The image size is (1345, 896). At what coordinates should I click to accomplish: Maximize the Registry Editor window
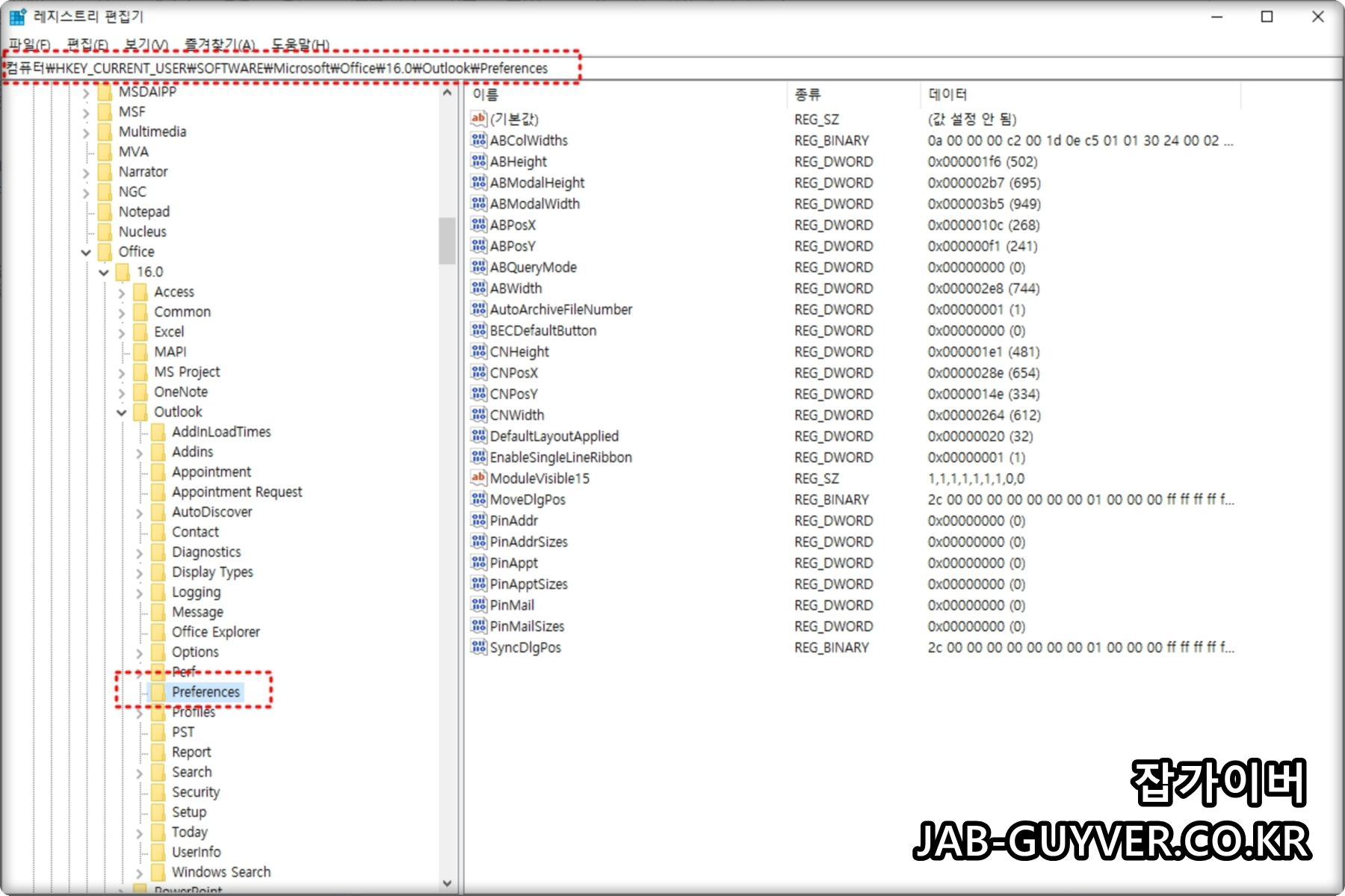click(1267, 16)
